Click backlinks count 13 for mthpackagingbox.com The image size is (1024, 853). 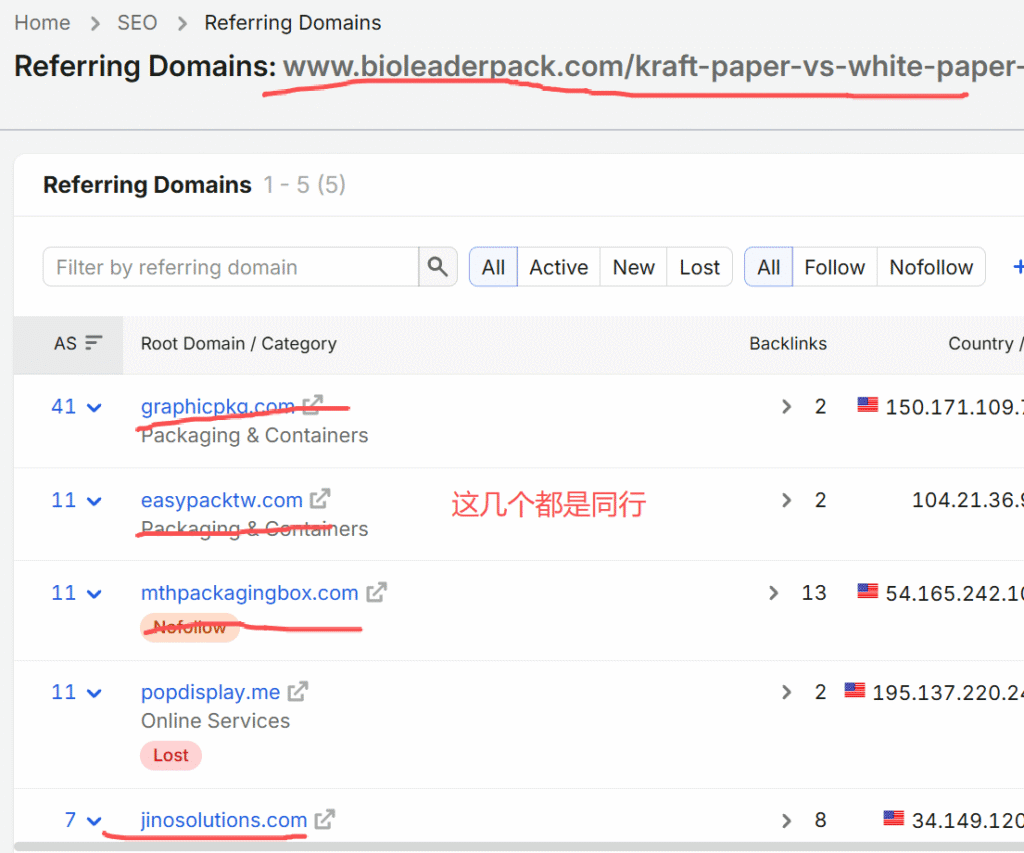pos(814,592)
